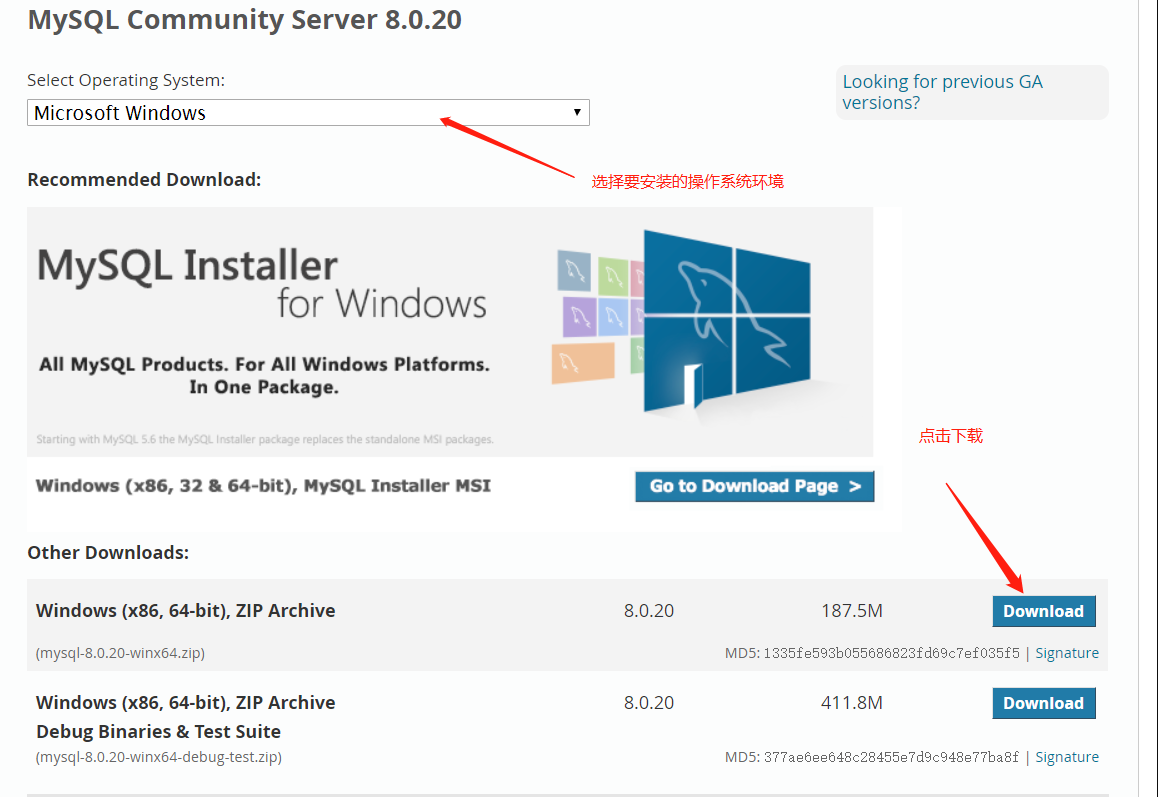Click the 'Debug Binaries & Test Suite' title
This screenshot has height=797, width=1158.
pos(158,731)
